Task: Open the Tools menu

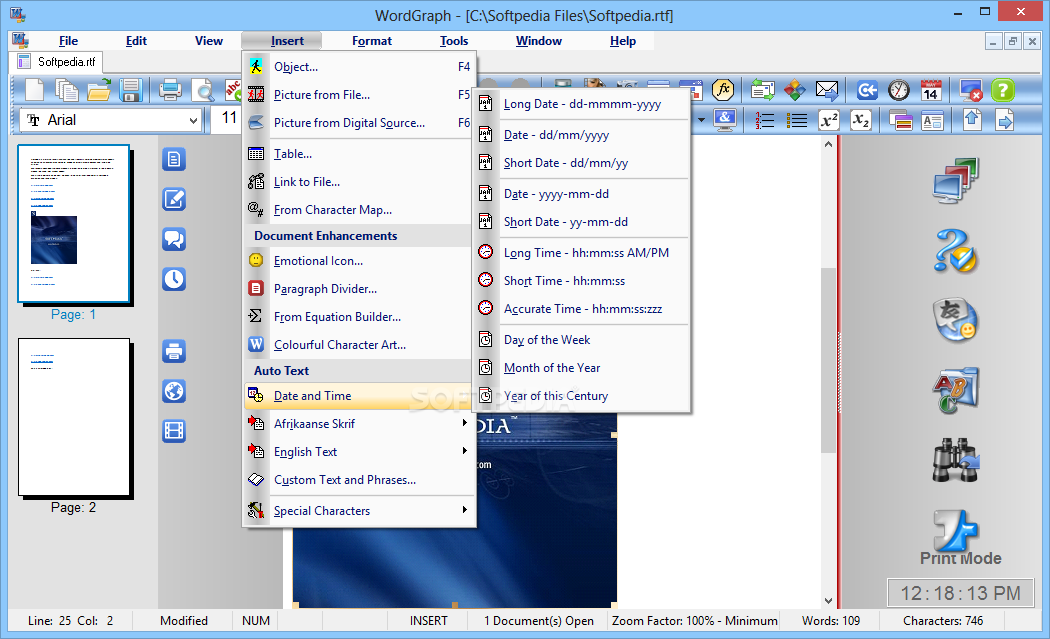Action: point(453,41)
